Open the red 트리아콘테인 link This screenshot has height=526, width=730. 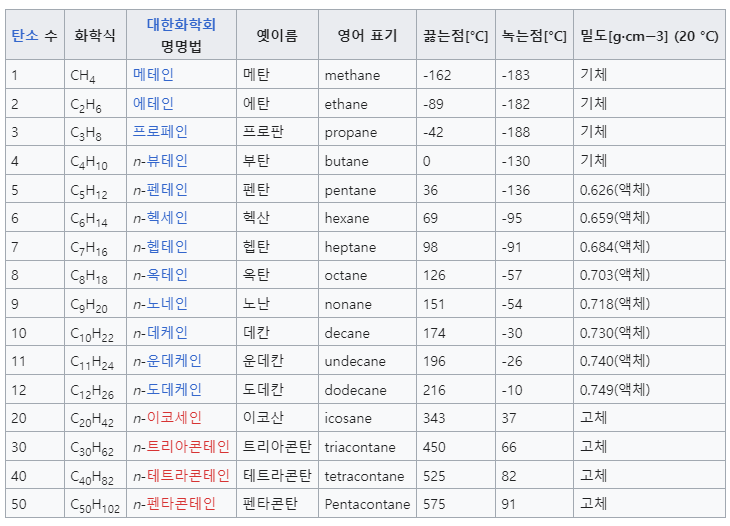tap(188, 447)
